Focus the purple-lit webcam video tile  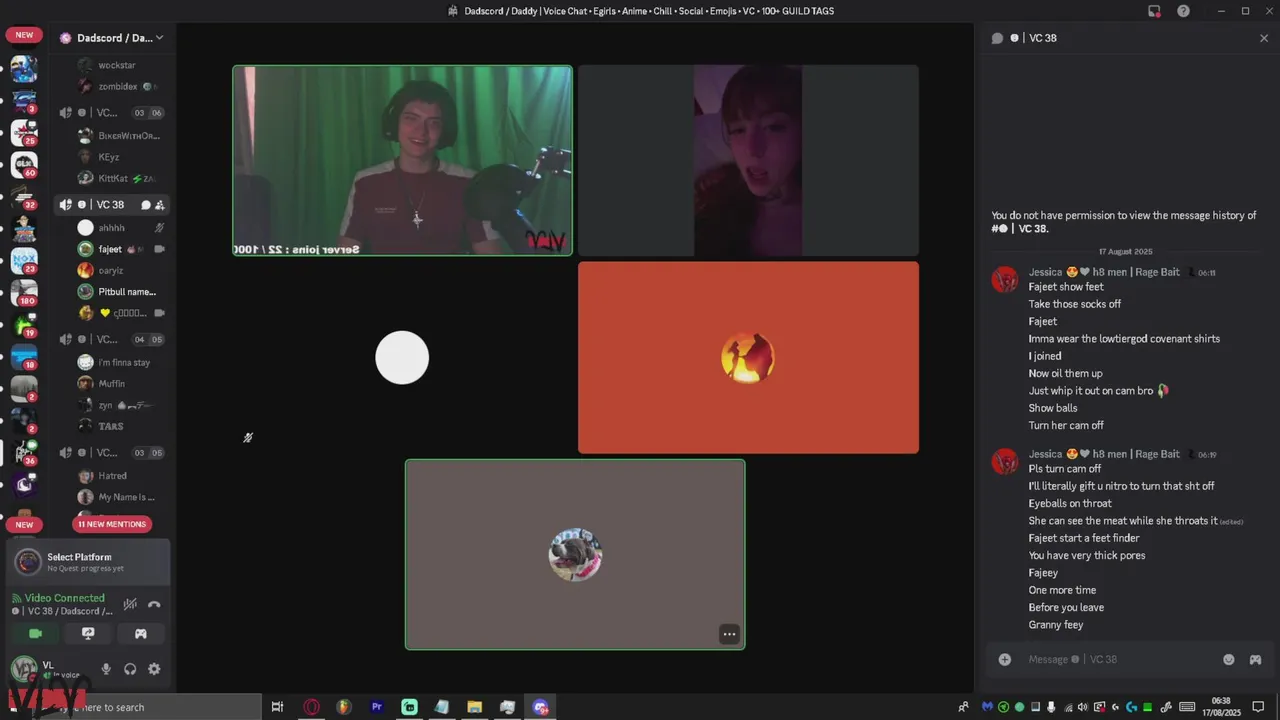click(x=748, y=161)
